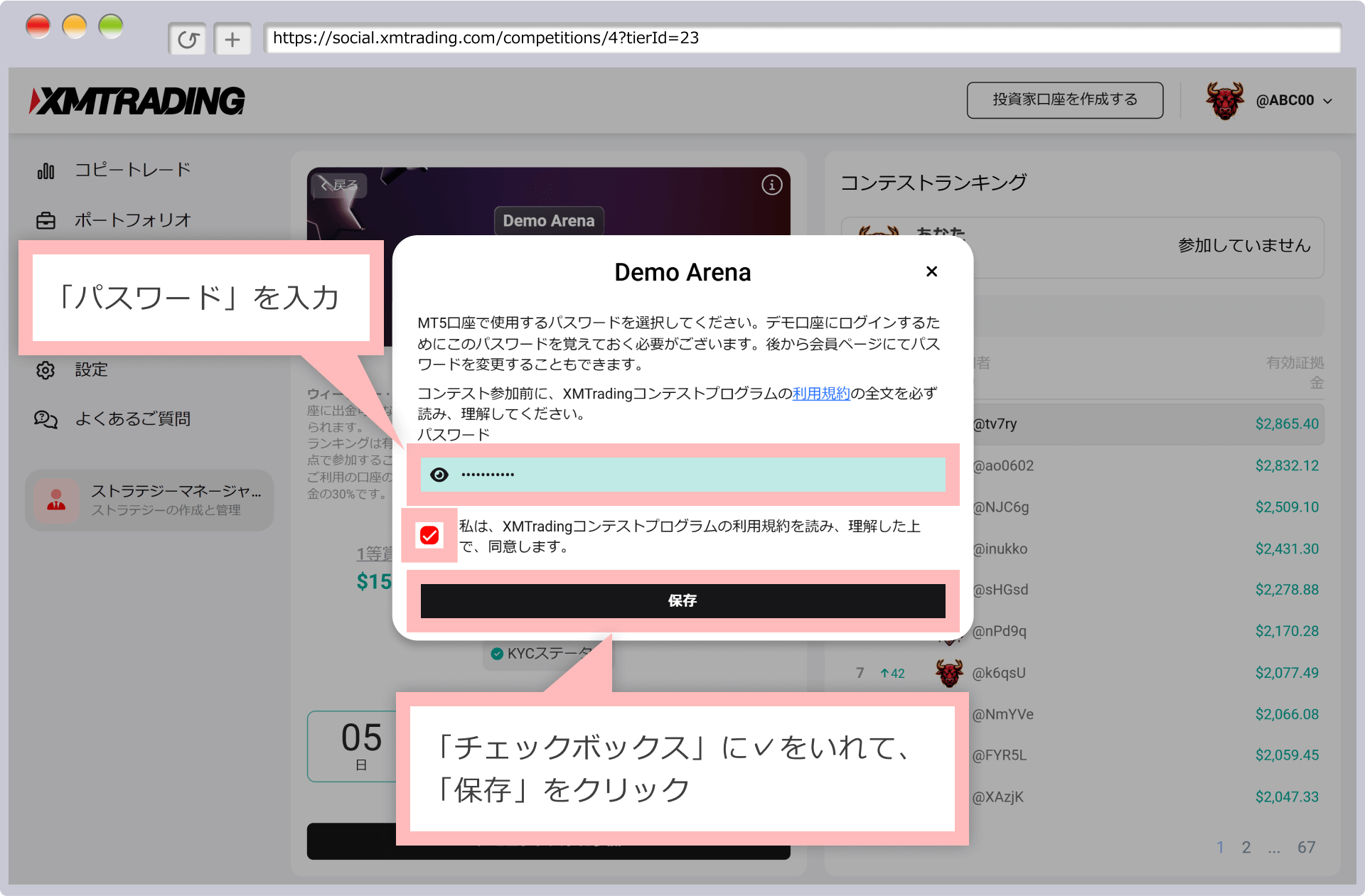Click the macOS yellow minimize button
This screenshot has height=896, width=1365.
tap(75, 27)
